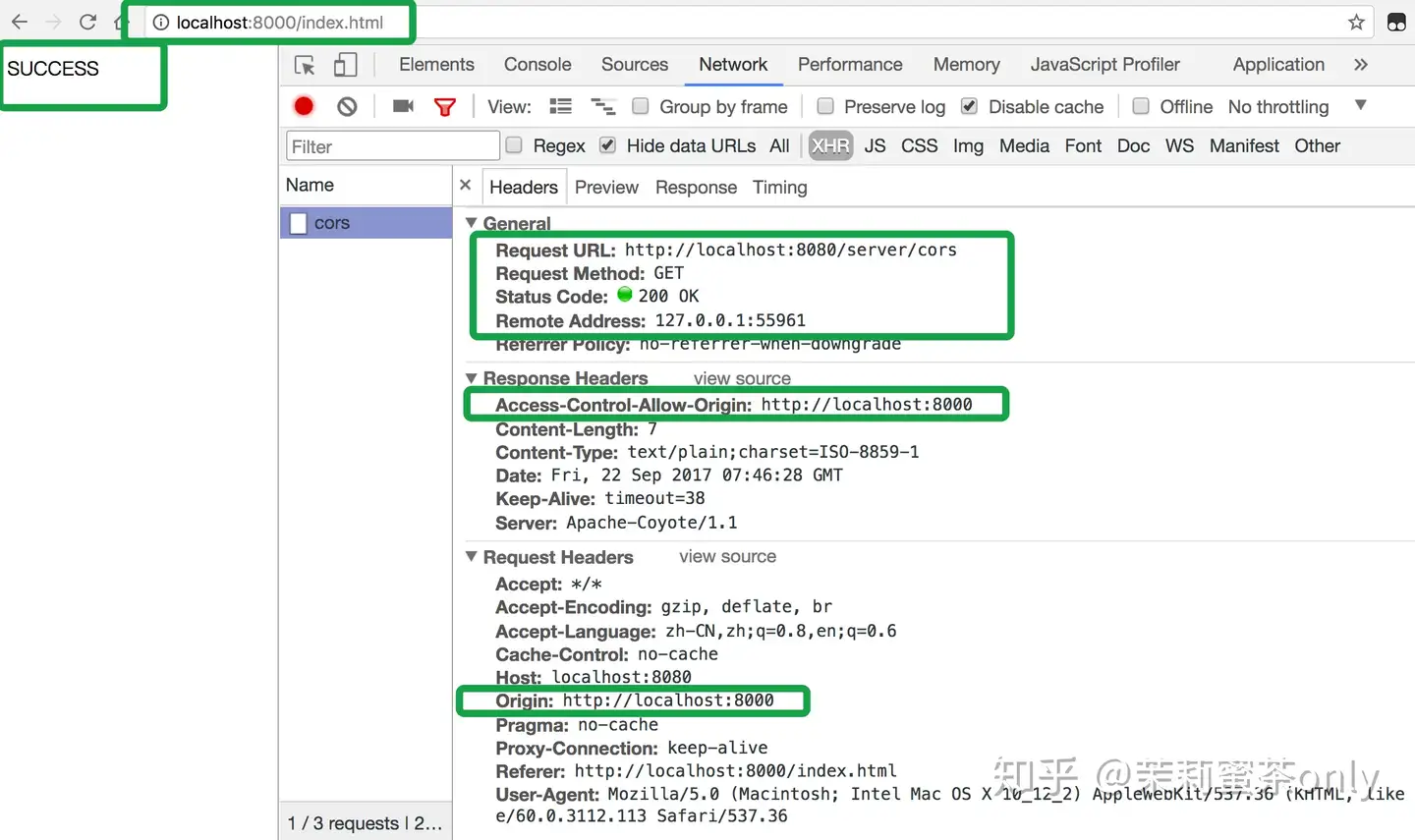Focus the network Filter field
1415x840 pixels.
[392, 146]
